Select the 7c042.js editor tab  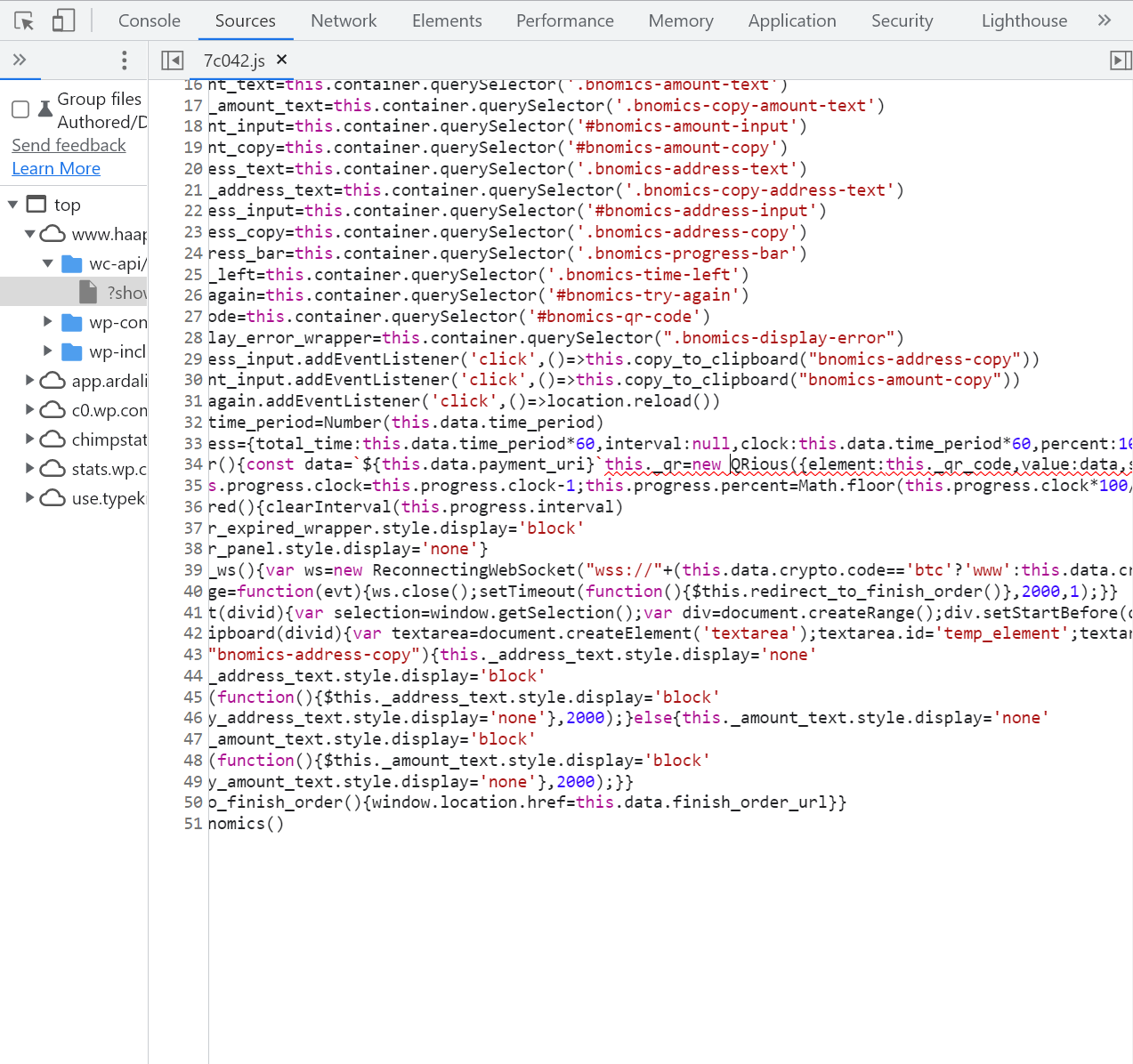click(234, 60)
